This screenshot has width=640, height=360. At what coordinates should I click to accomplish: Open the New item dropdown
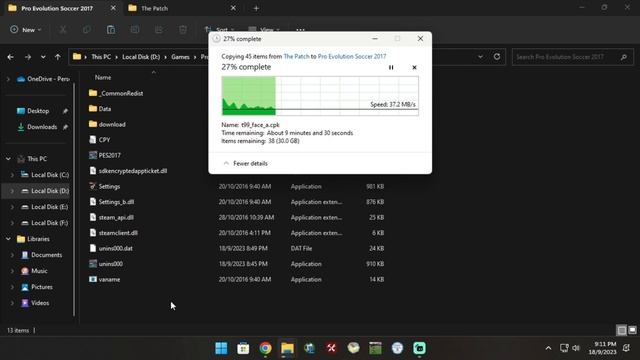25,29
